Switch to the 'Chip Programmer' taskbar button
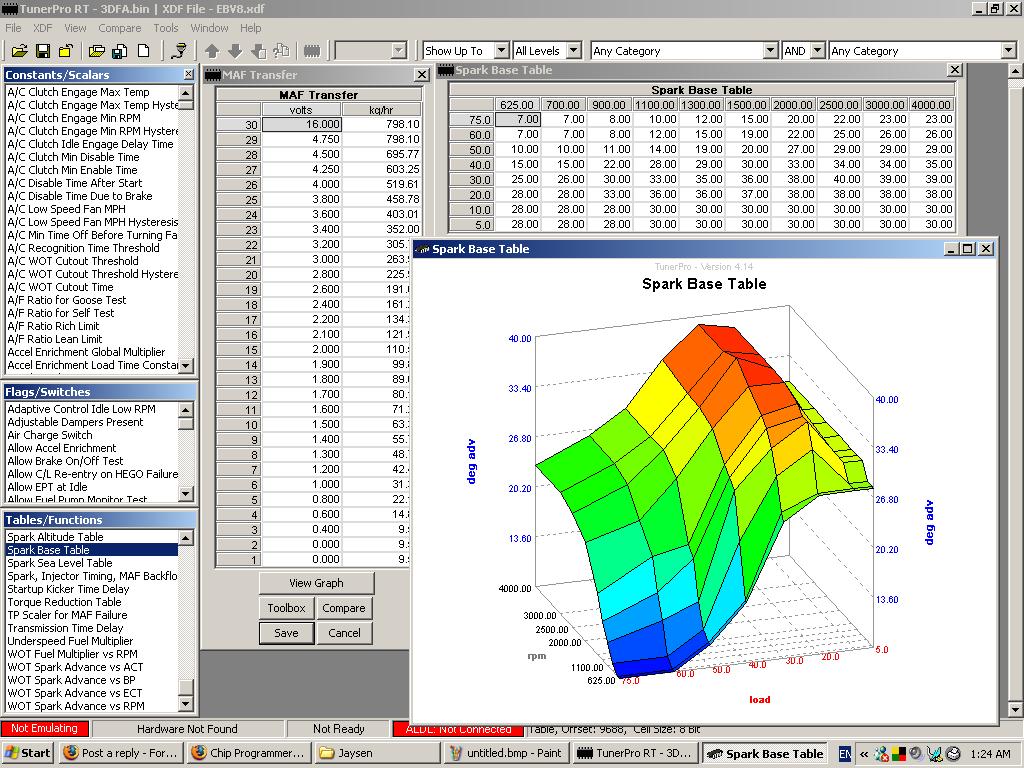This screenshot has width=1024, height=768. click(248, 753)
